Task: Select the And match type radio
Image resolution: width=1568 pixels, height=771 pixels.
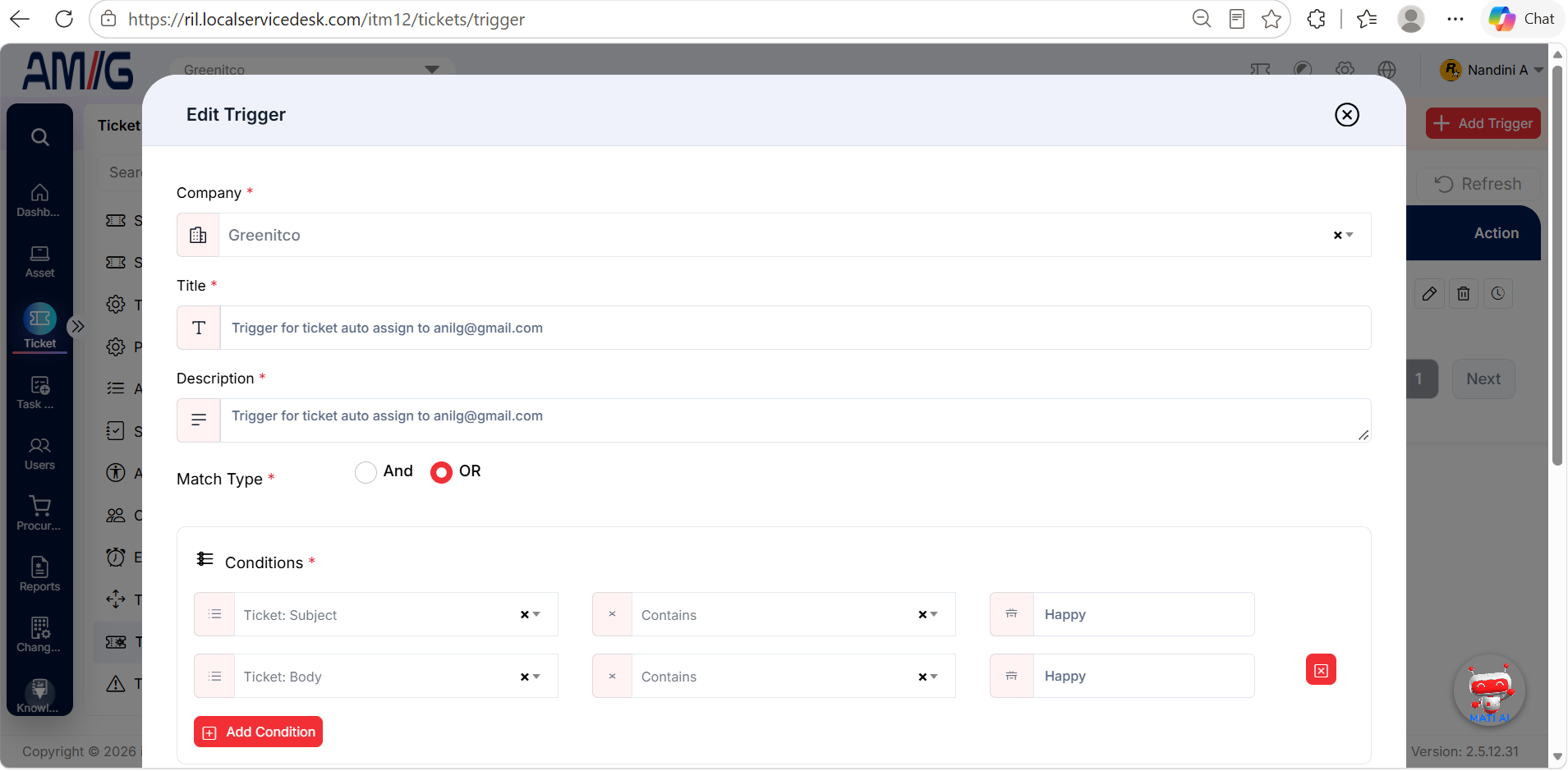Action: 366,472
